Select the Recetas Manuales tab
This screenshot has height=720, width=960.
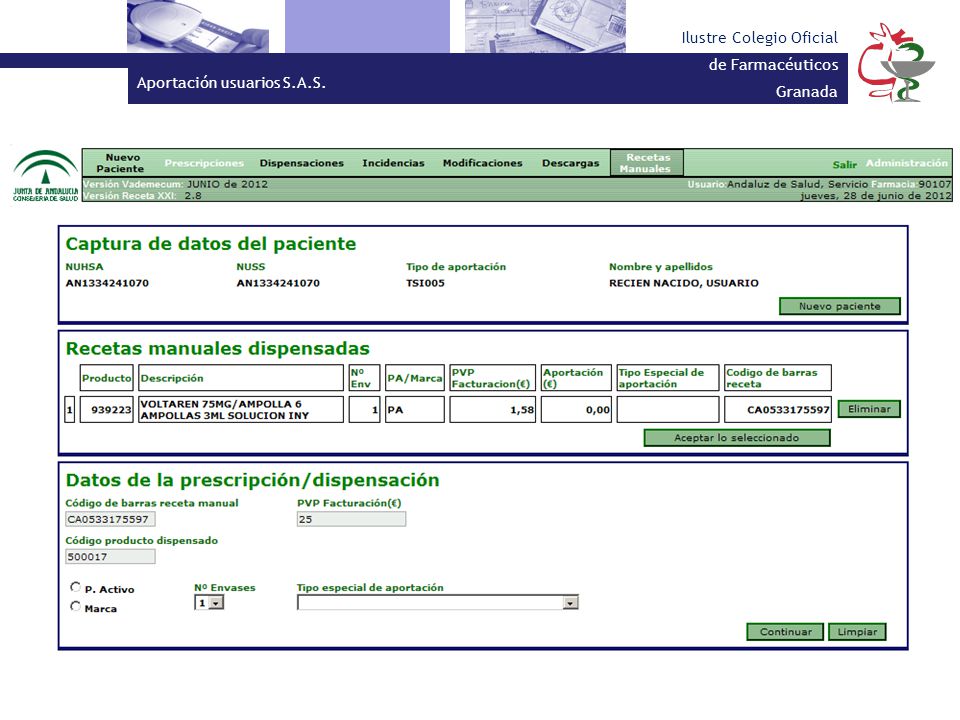647,163
